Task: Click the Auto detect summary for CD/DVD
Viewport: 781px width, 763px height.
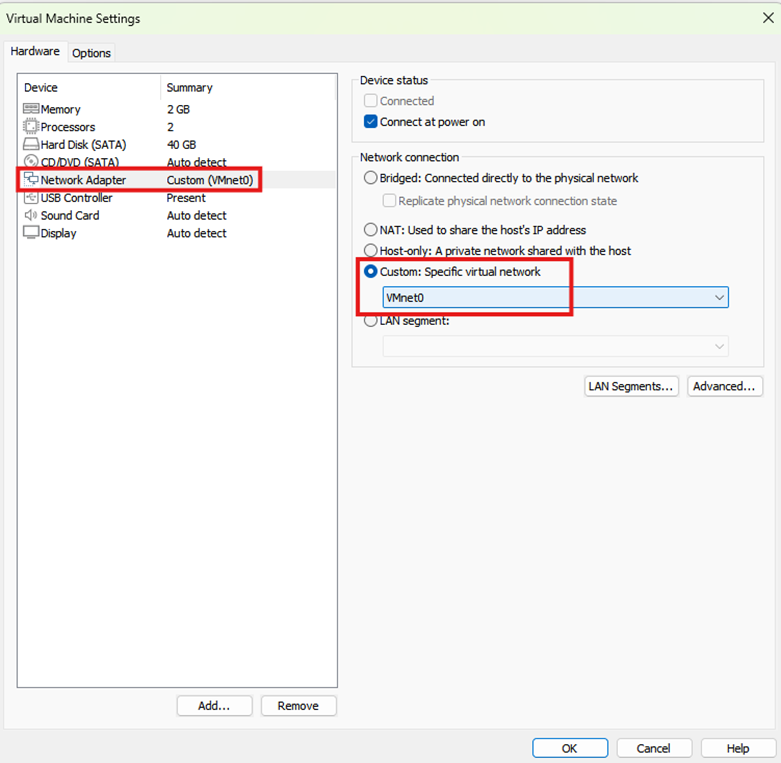Action: 197,162
